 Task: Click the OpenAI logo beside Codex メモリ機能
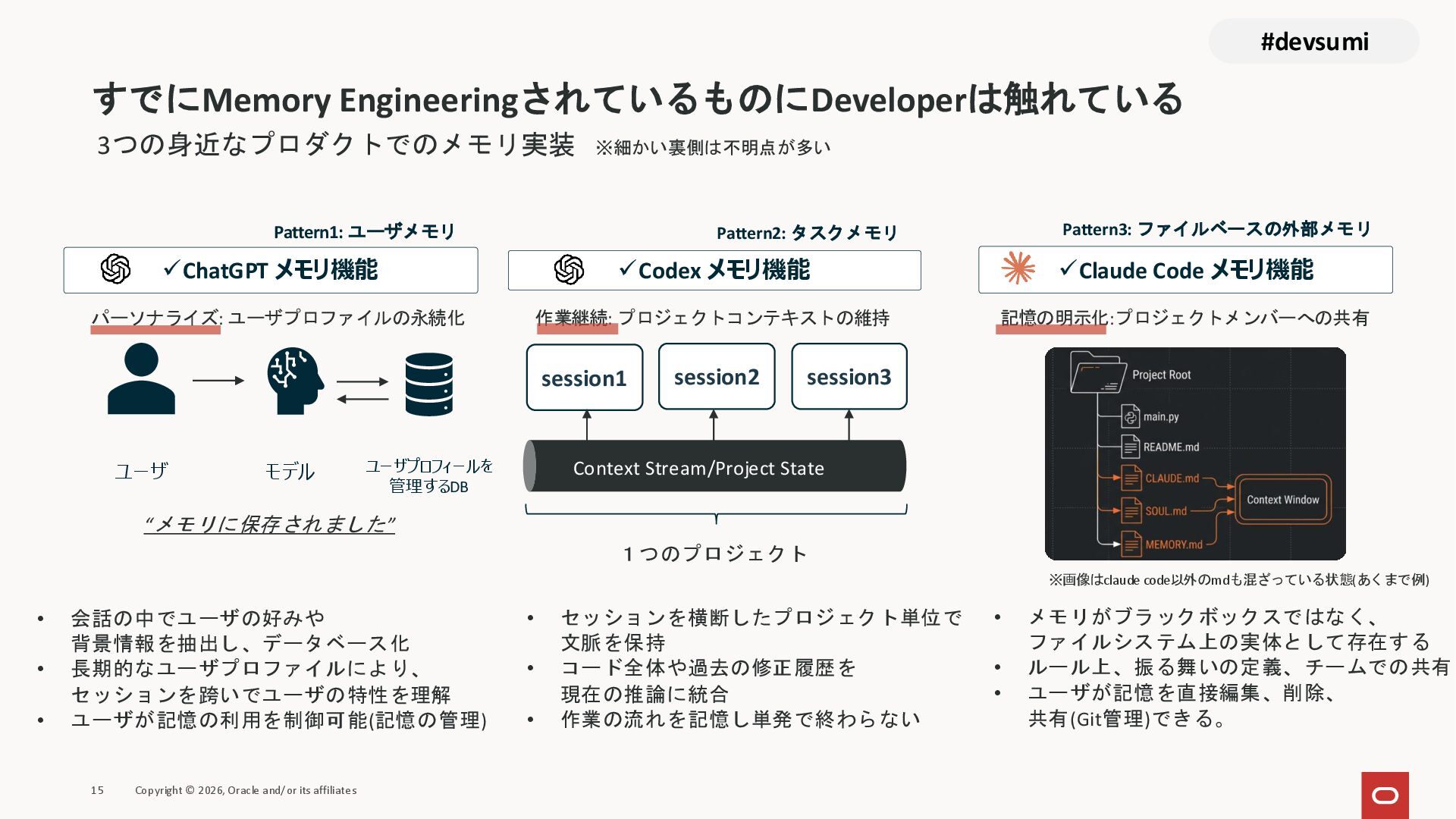[x=569, y=270]
